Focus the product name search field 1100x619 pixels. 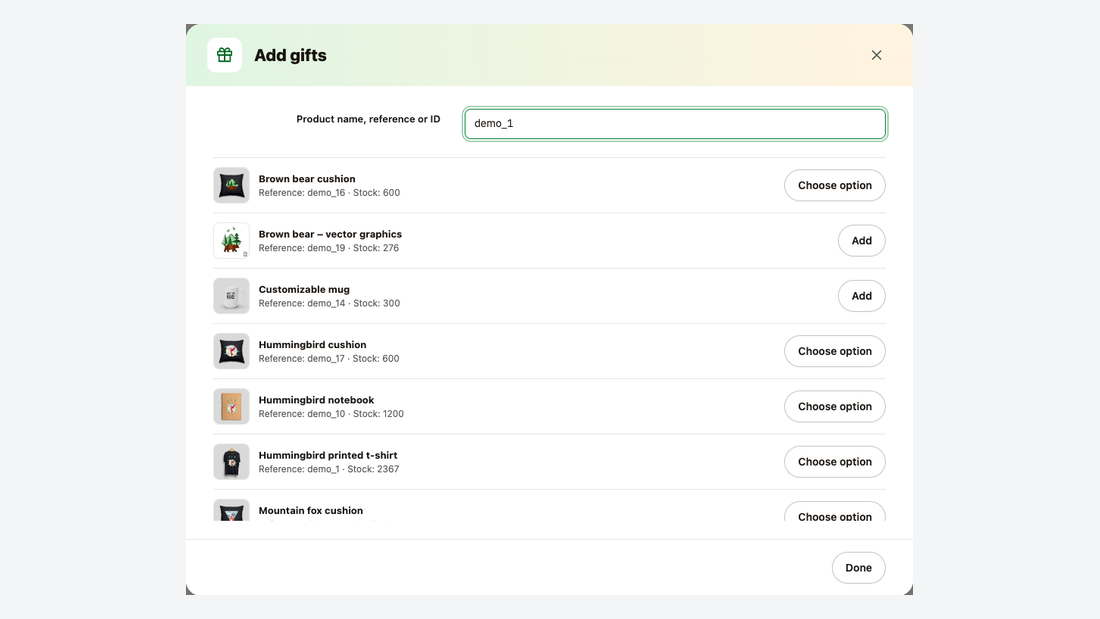675,124
